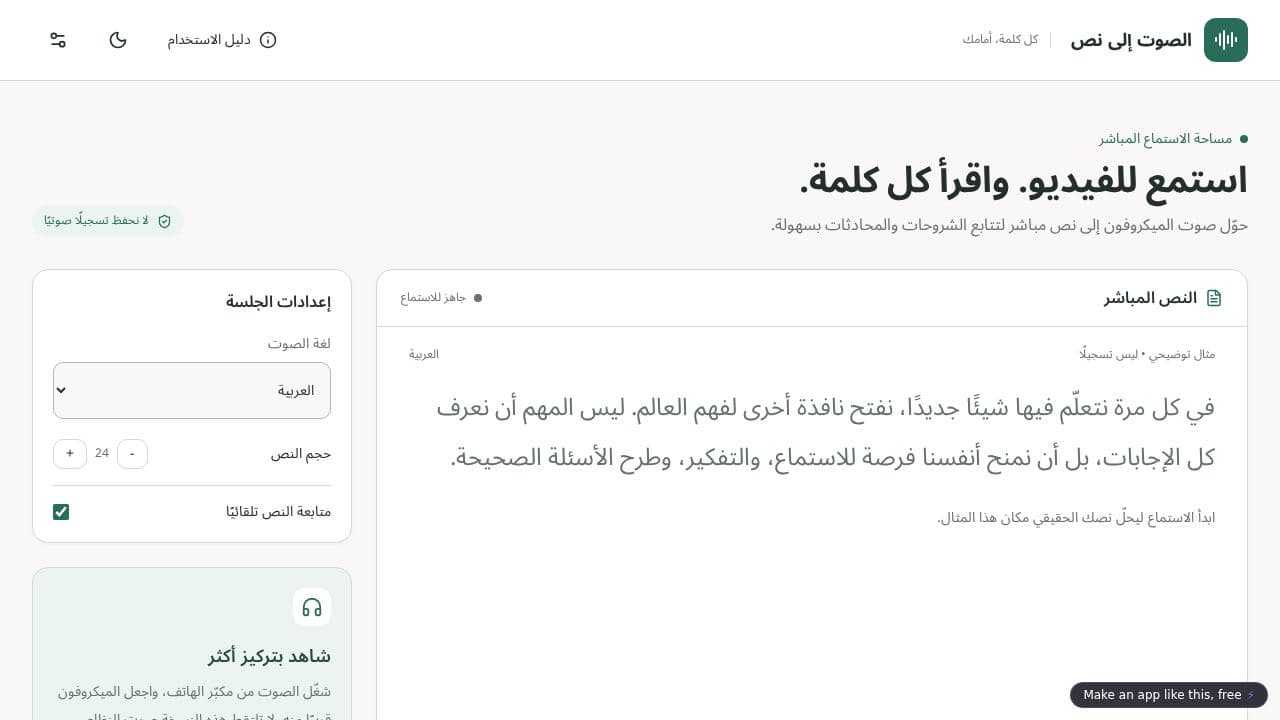Click the sample transcript paragraph

[826, 432]
